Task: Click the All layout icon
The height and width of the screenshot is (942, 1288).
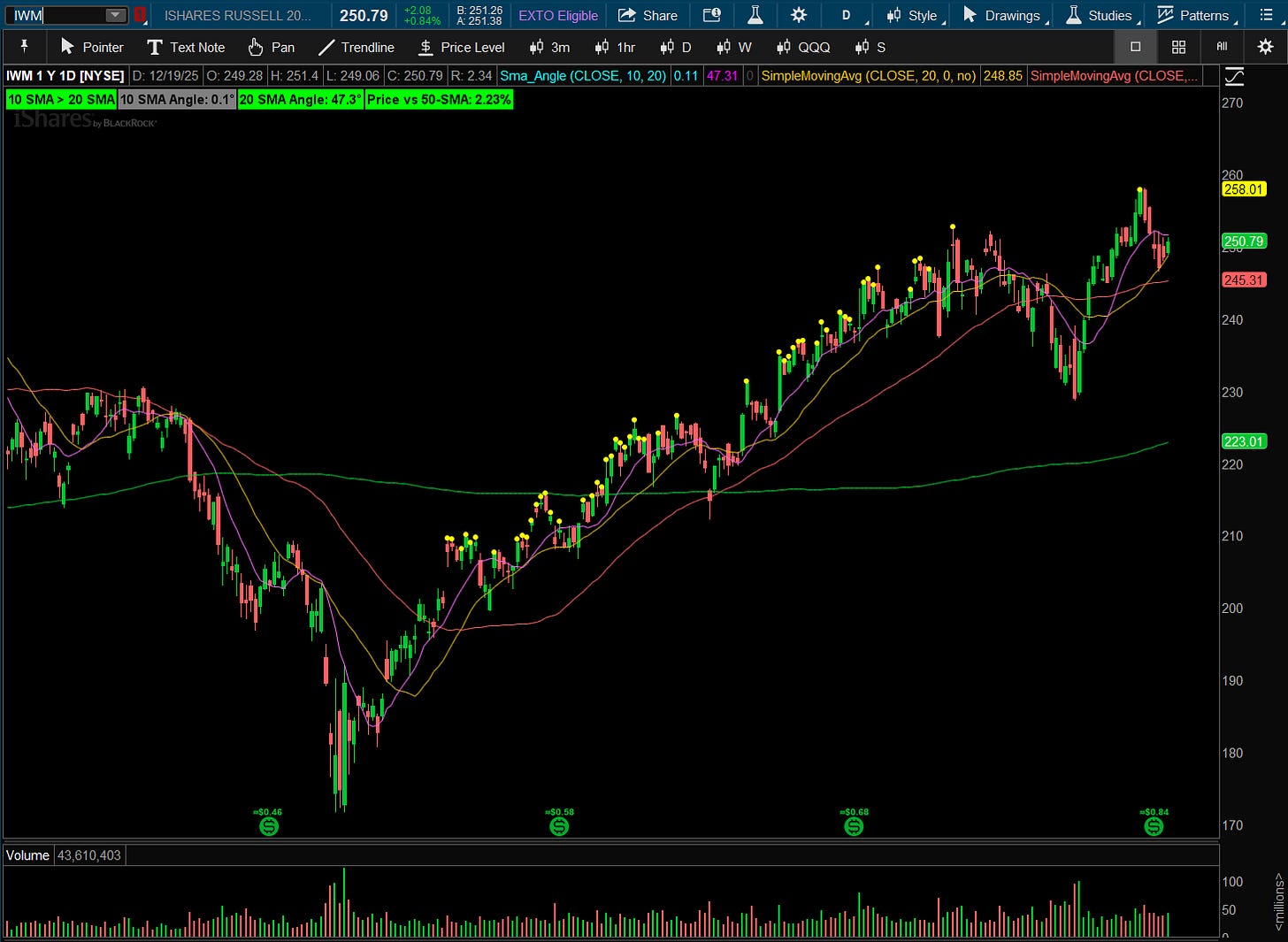Action: [x=1222, y=46]
